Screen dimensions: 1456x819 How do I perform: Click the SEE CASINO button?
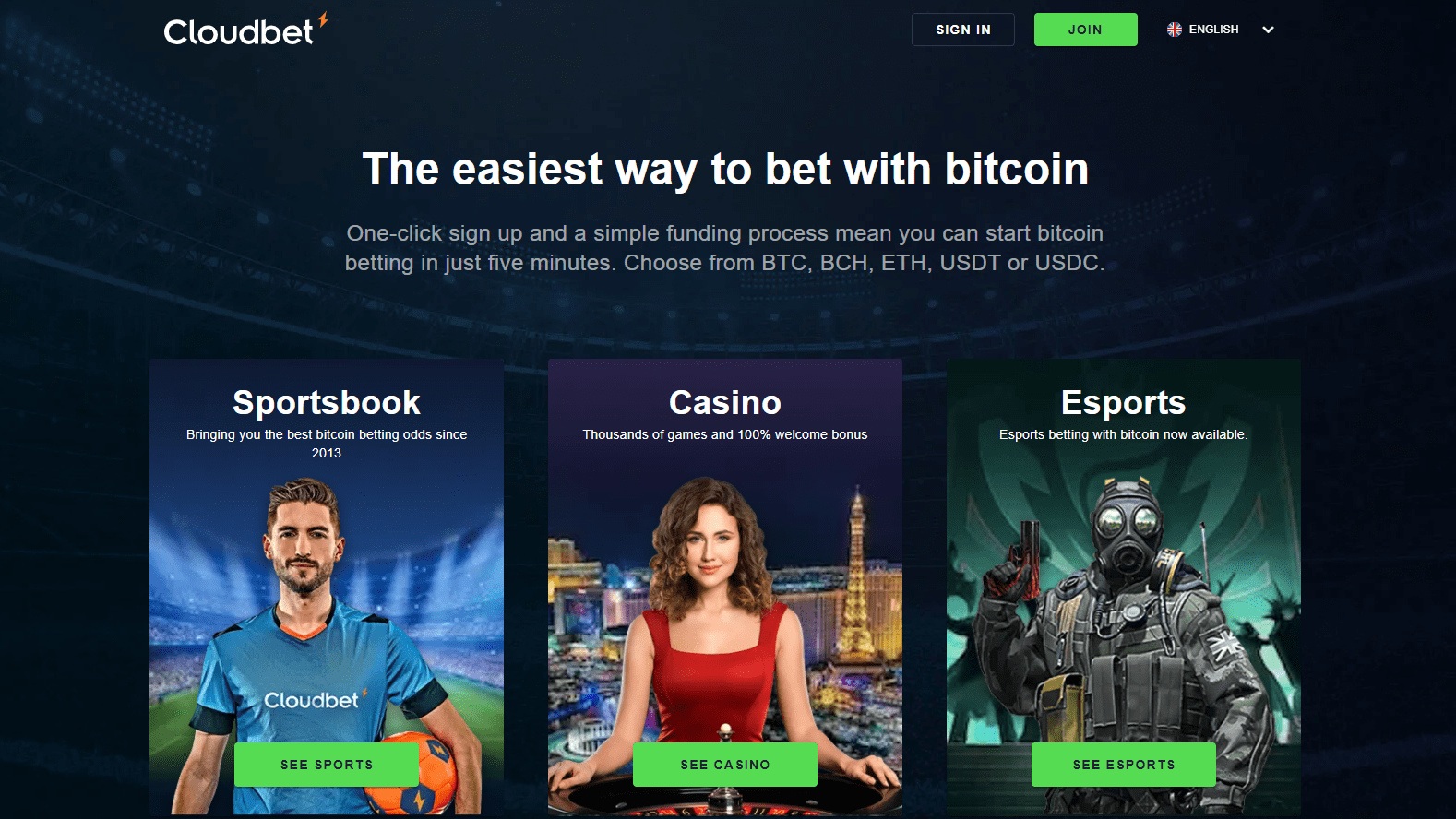[x=725, y=765]
